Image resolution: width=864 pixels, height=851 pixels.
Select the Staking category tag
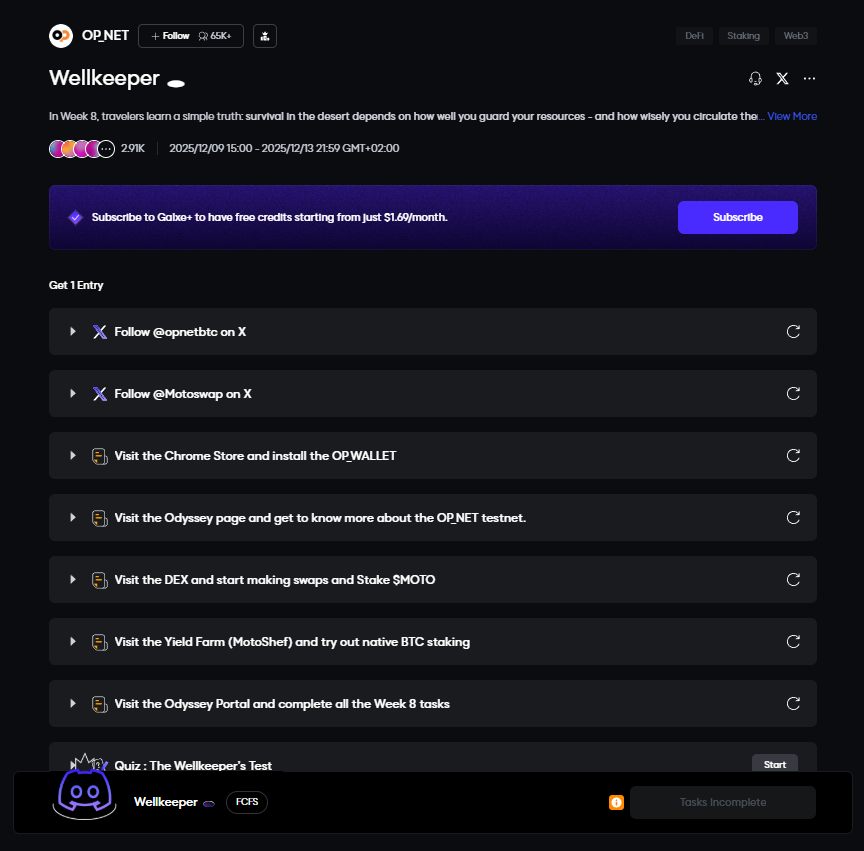pyautogui.click(x=743, y=36)
